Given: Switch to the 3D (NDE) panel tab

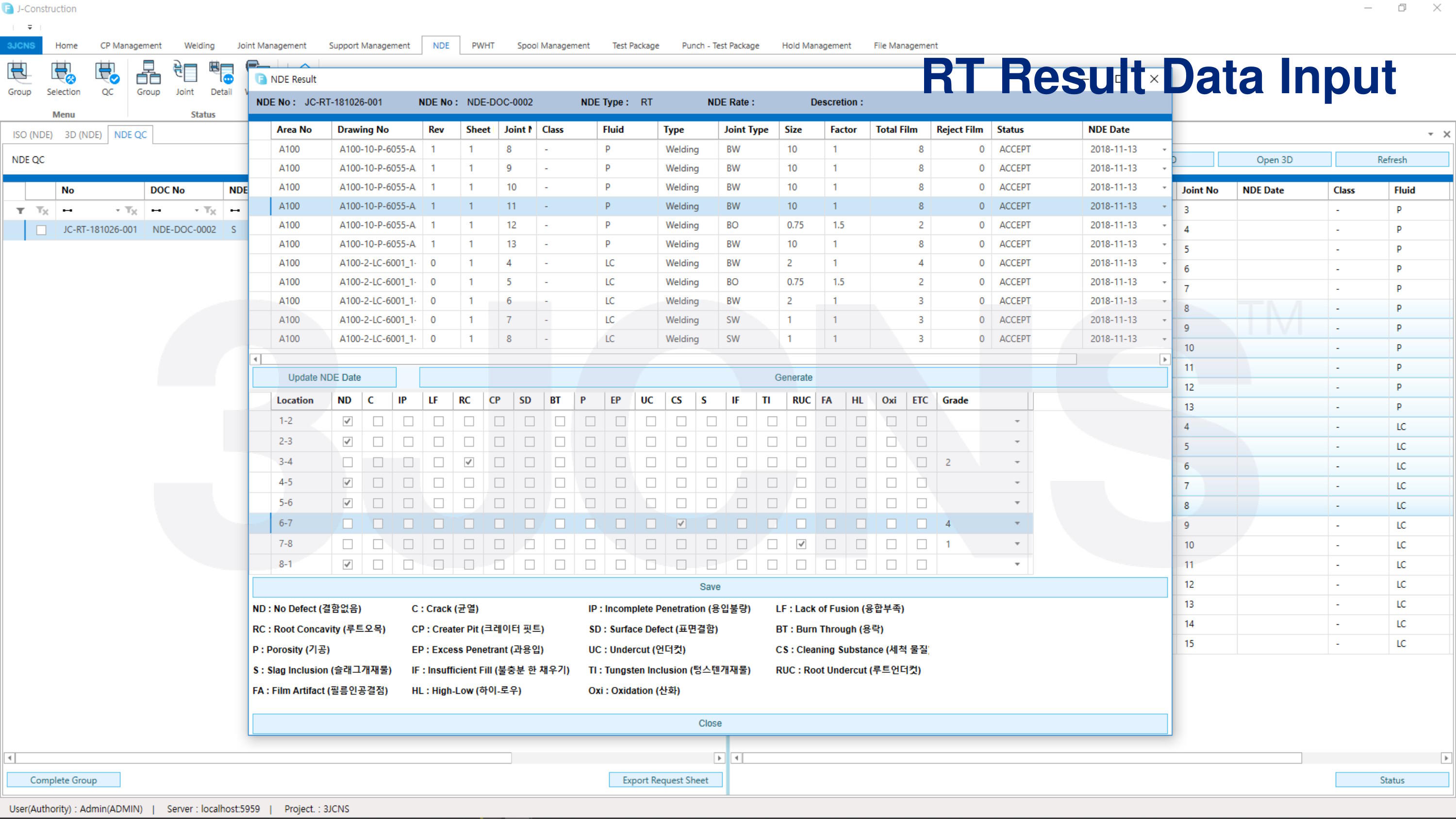Looking at the screenshot, I should pos(83,134).
